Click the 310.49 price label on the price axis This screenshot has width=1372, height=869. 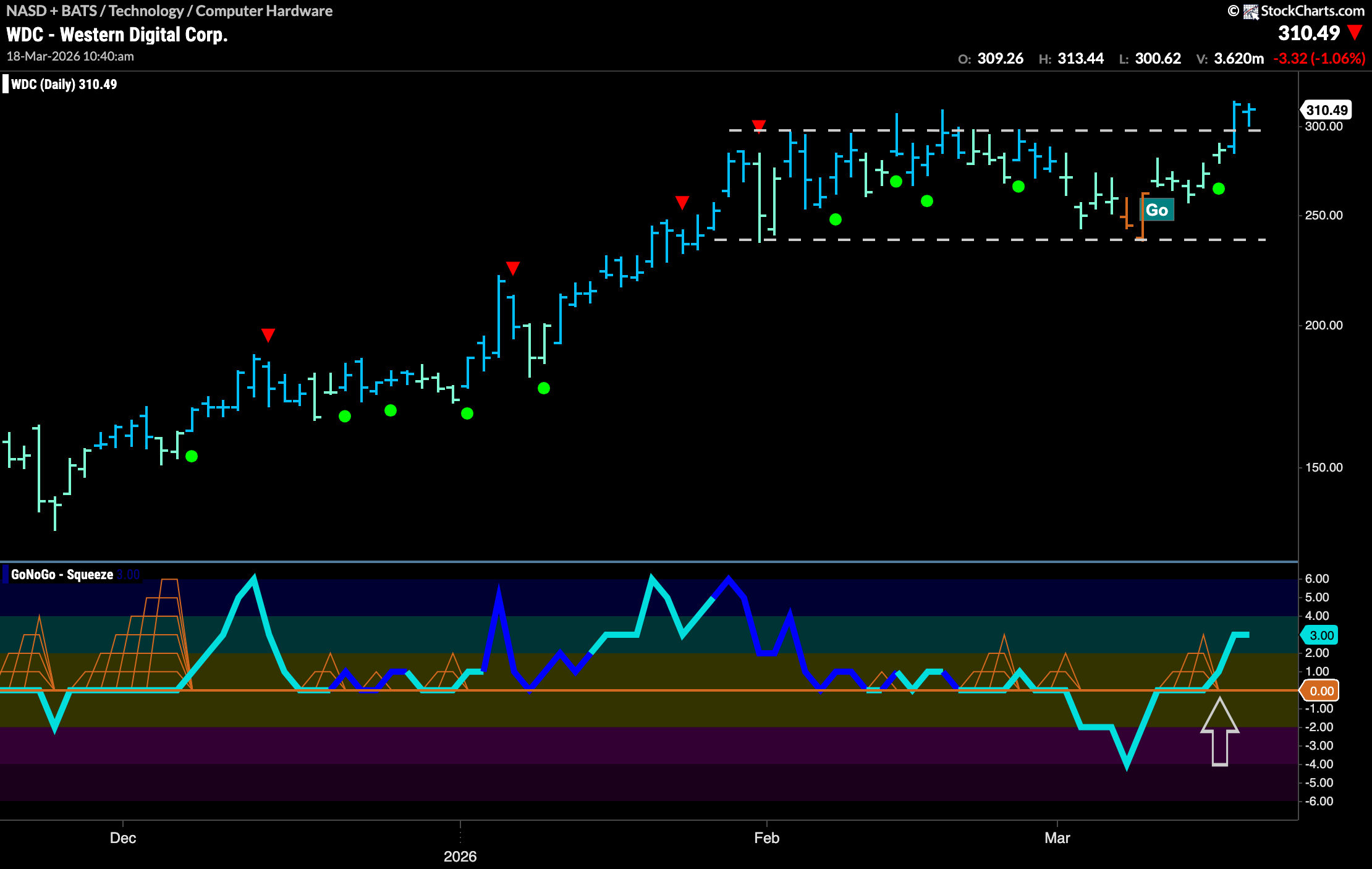tap(1326, 110)
